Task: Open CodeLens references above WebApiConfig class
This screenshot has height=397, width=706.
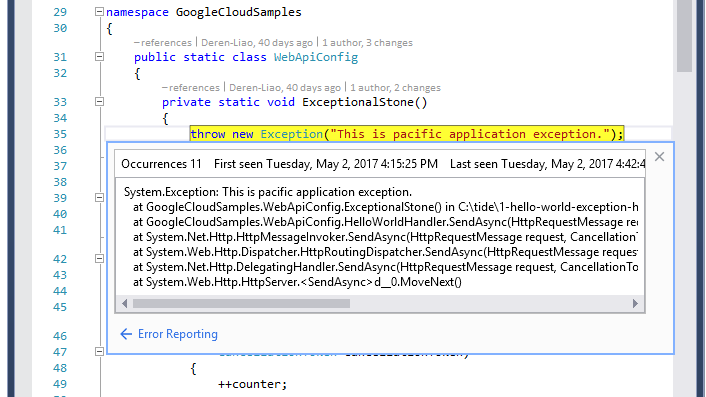Action: (163, 43)
